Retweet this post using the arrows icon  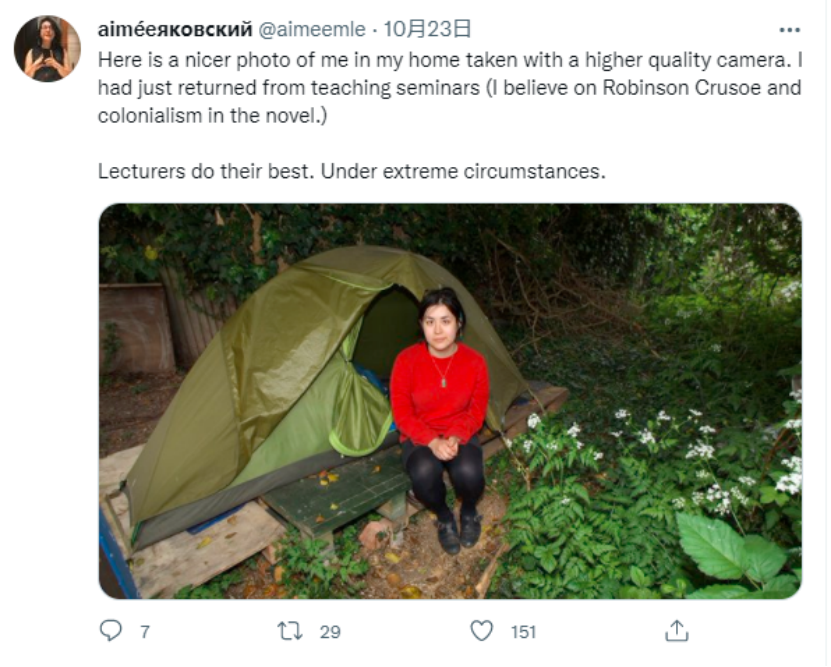[290, 631]
